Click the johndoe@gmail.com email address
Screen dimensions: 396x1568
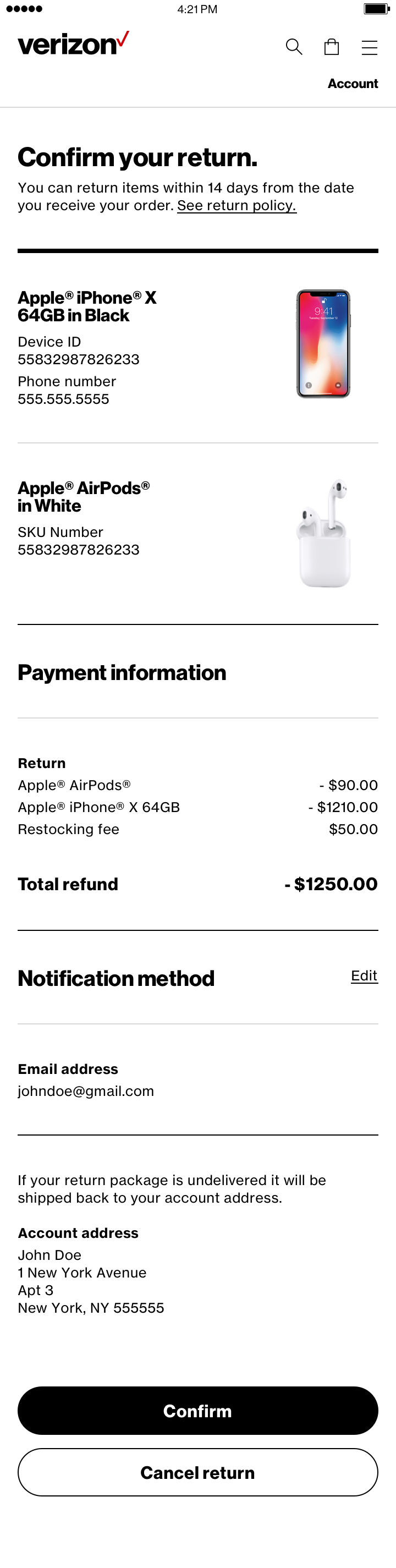[86, 1091]
